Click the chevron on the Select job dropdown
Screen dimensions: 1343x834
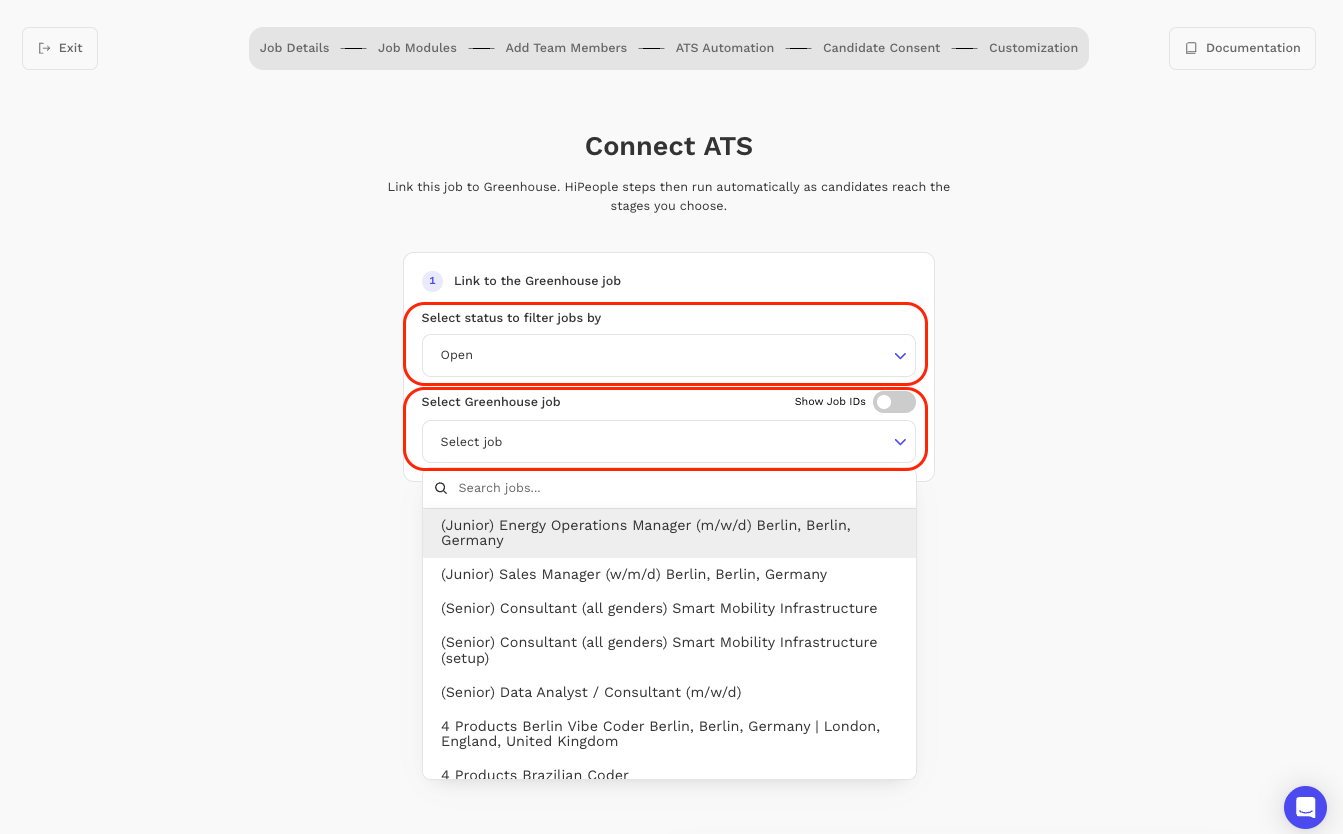click(899, 442)
